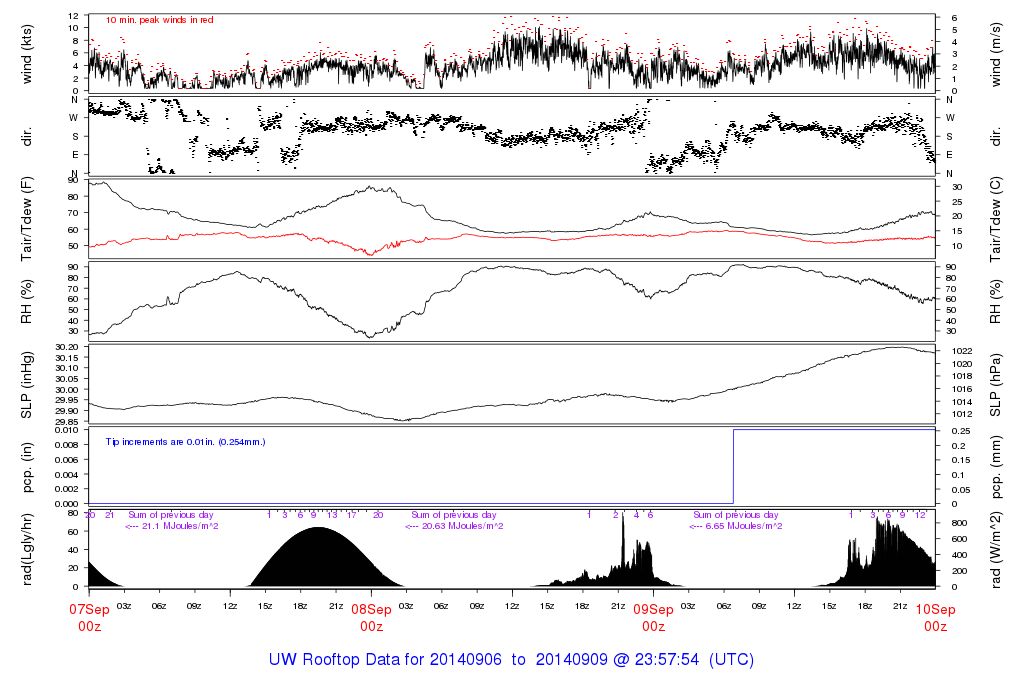Click the "0.010" precipitation tick label

coord(67,430)
